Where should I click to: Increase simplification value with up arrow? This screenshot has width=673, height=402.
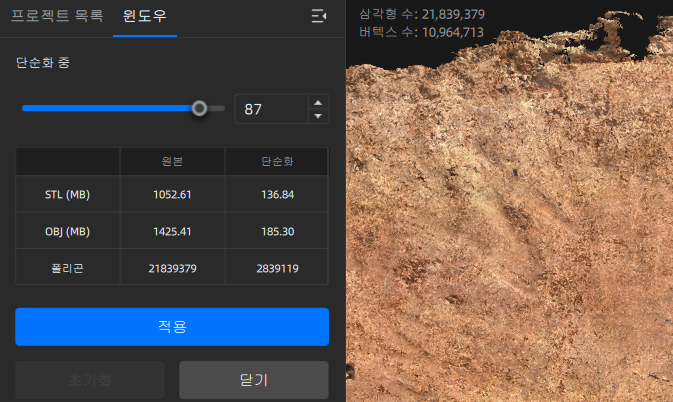point(318,103)
